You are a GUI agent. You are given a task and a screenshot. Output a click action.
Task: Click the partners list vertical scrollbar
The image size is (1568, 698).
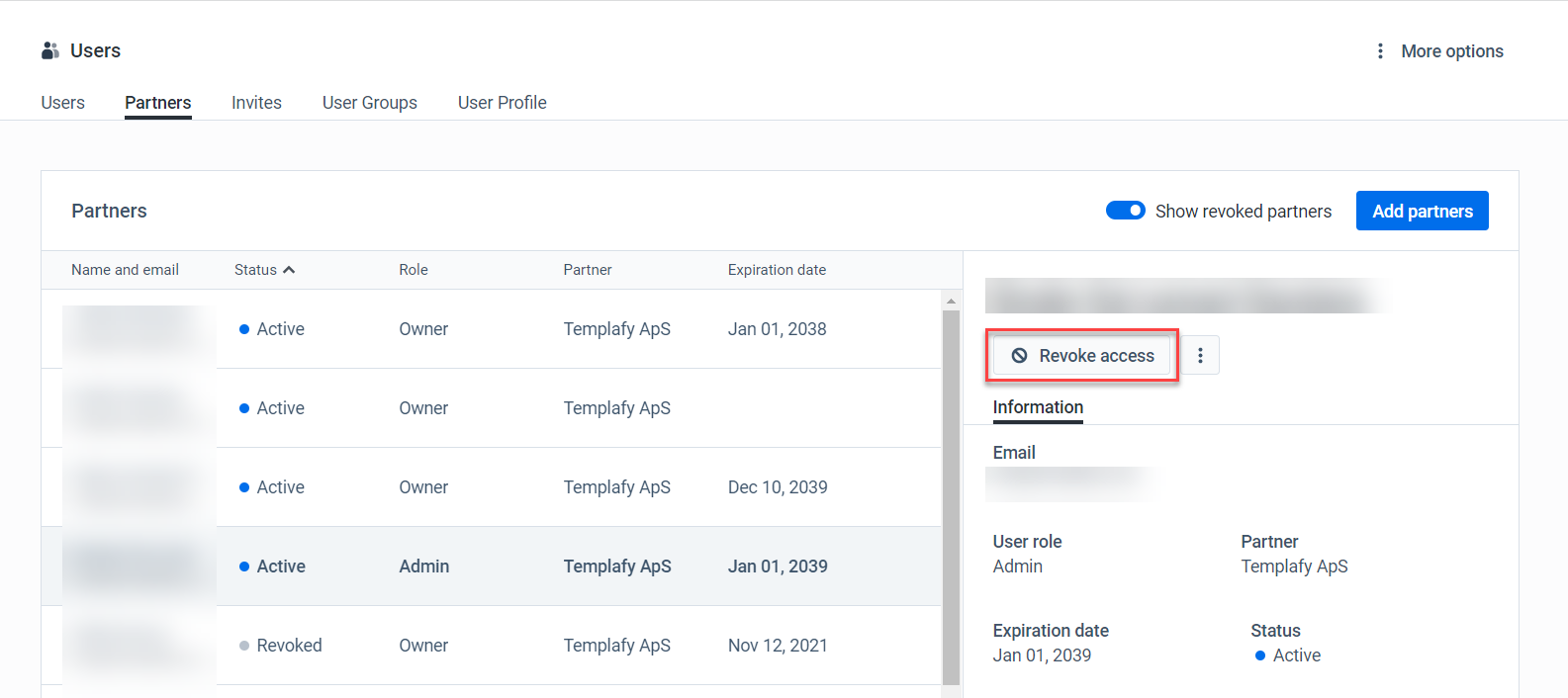click(951, 497)
